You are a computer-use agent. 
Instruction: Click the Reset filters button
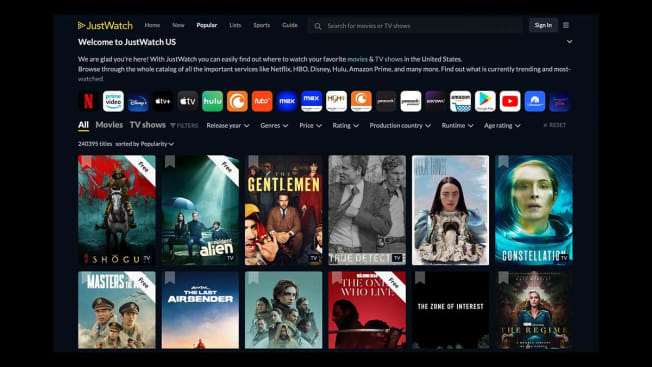[555, 125]
